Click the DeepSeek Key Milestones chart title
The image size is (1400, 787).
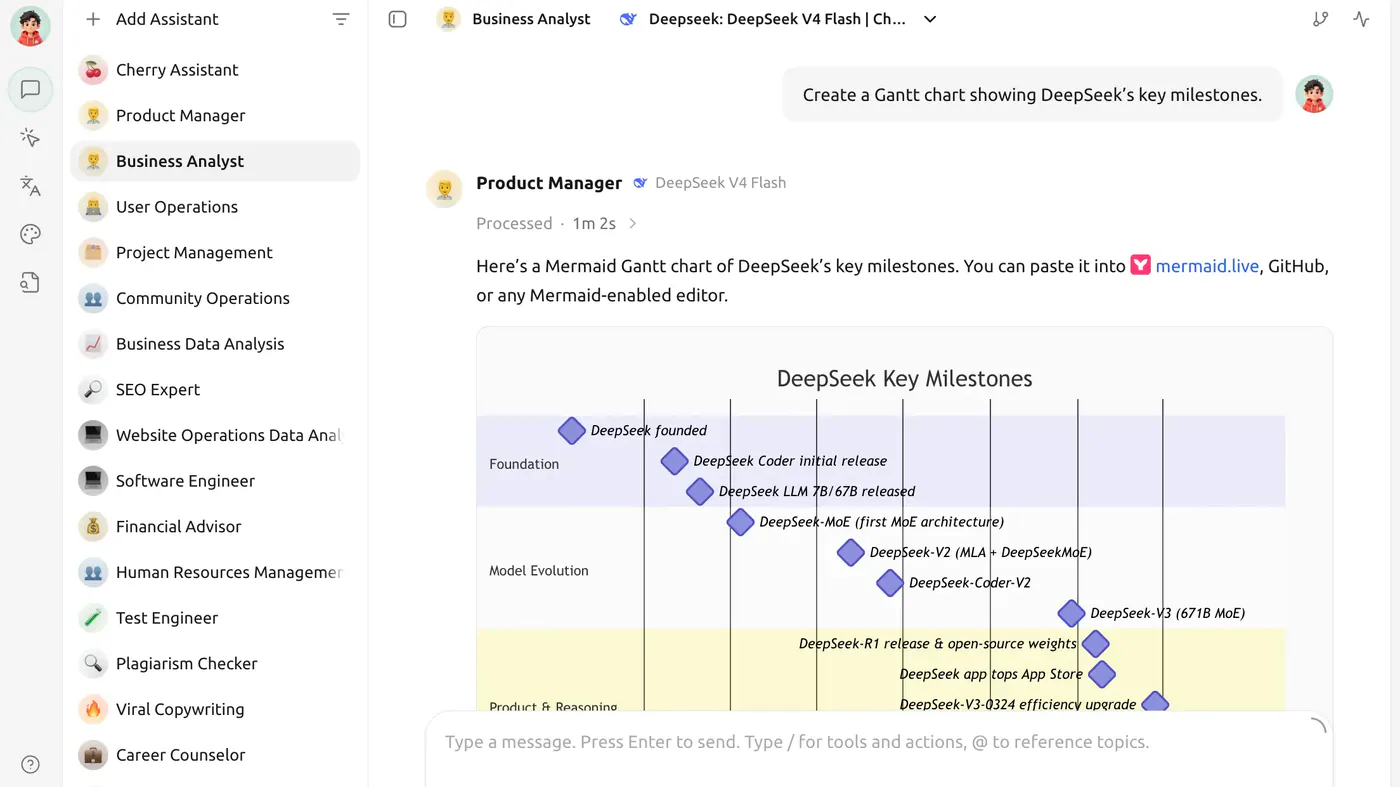coord(904,379)
